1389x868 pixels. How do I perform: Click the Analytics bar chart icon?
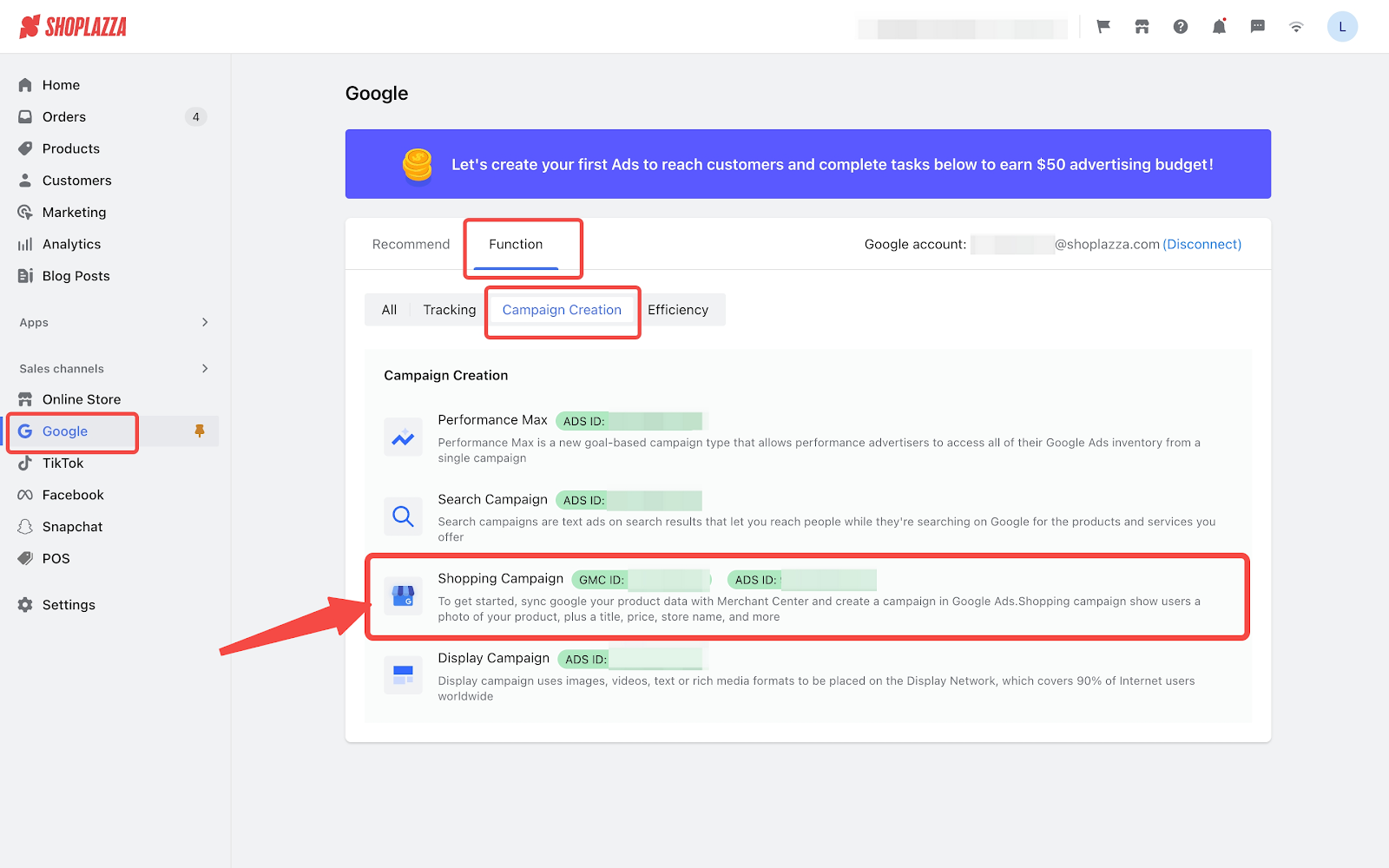click(25, 244)
